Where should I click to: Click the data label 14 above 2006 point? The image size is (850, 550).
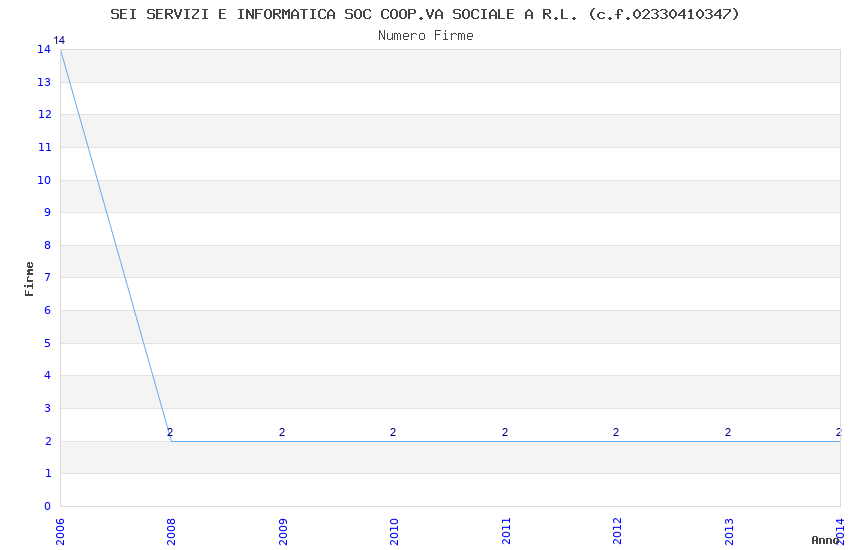pos(59,40)
